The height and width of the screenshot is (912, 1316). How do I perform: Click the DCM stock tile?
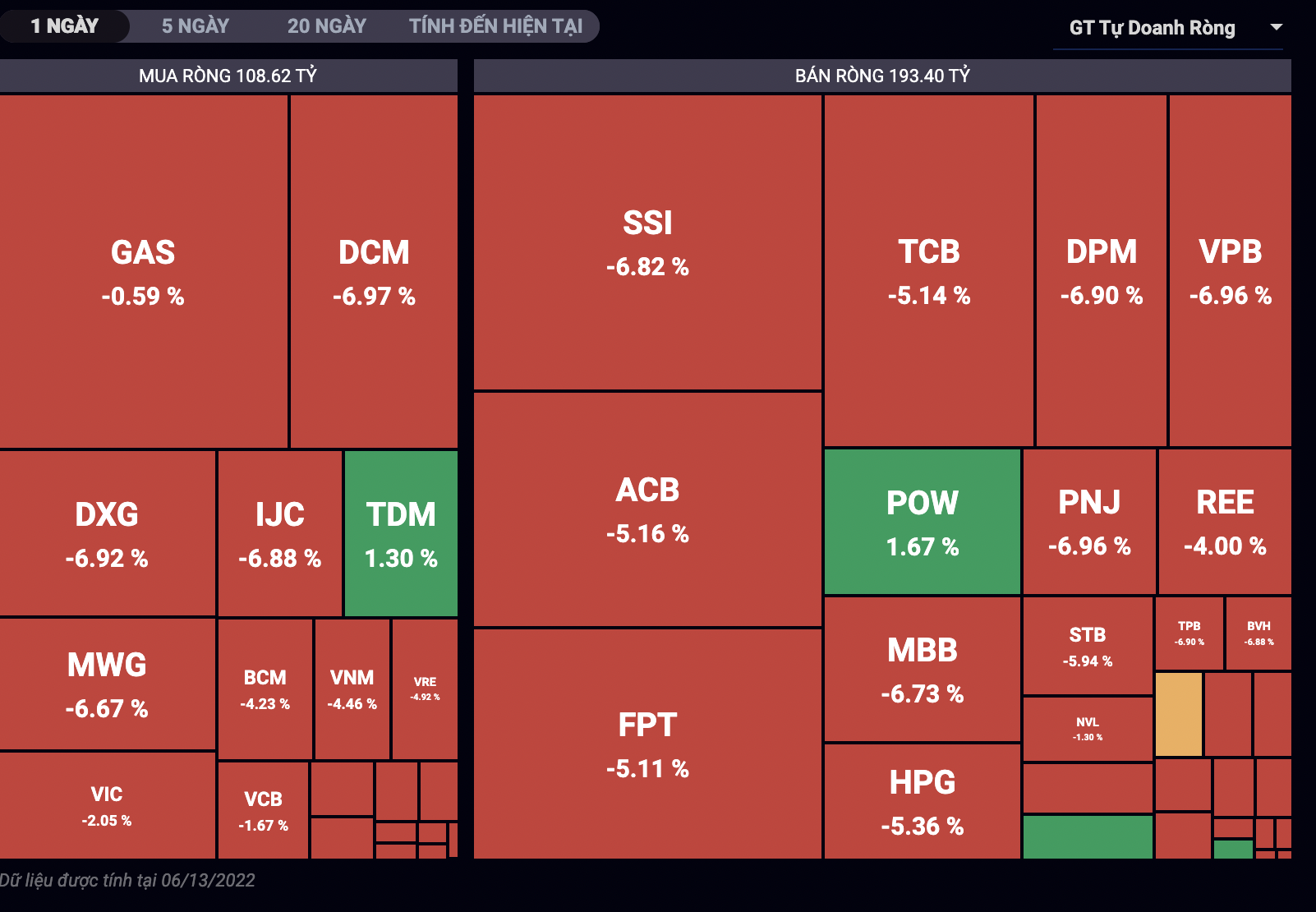click(374, 271)
